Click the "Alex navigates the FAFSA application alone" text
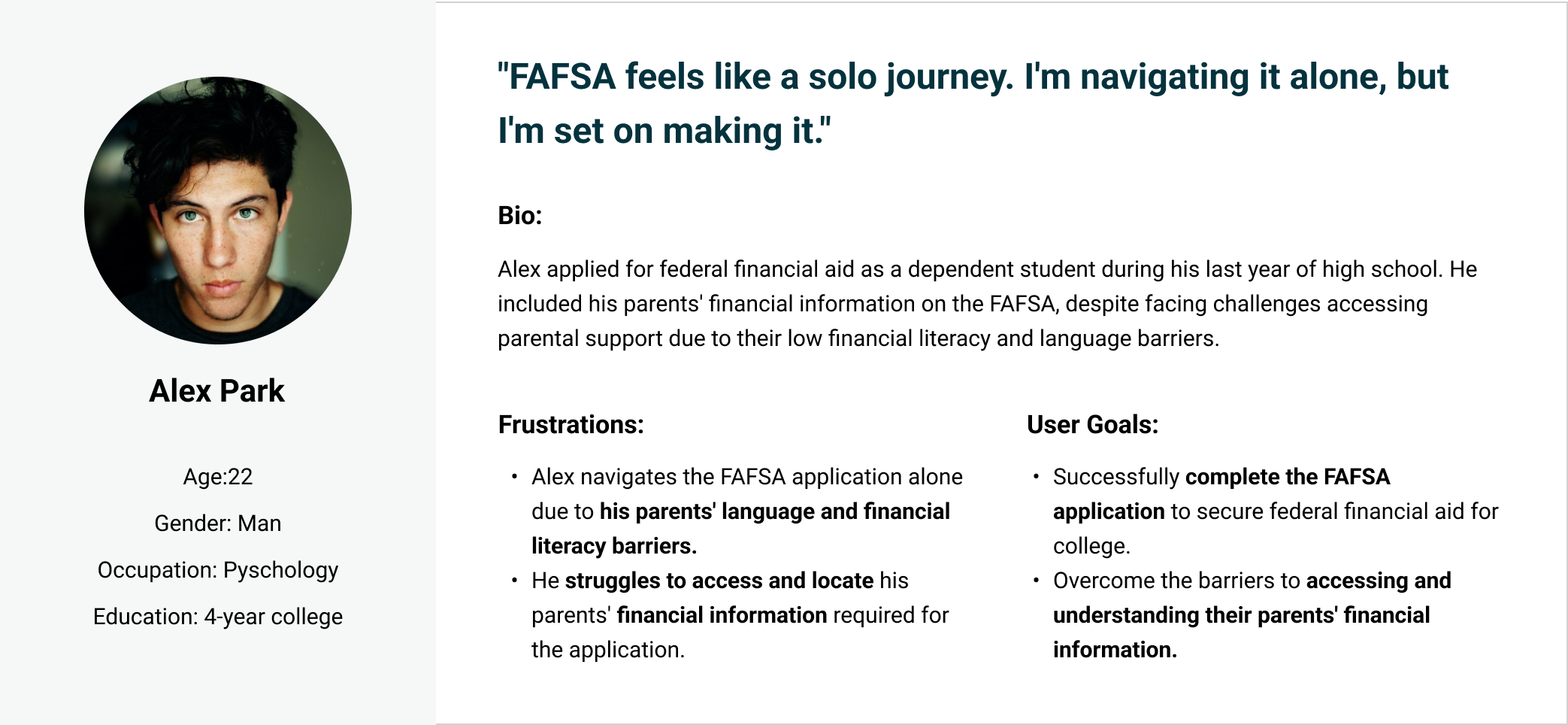The width and height of the screenshot is (1568, 725). click(x=746, y=477)
